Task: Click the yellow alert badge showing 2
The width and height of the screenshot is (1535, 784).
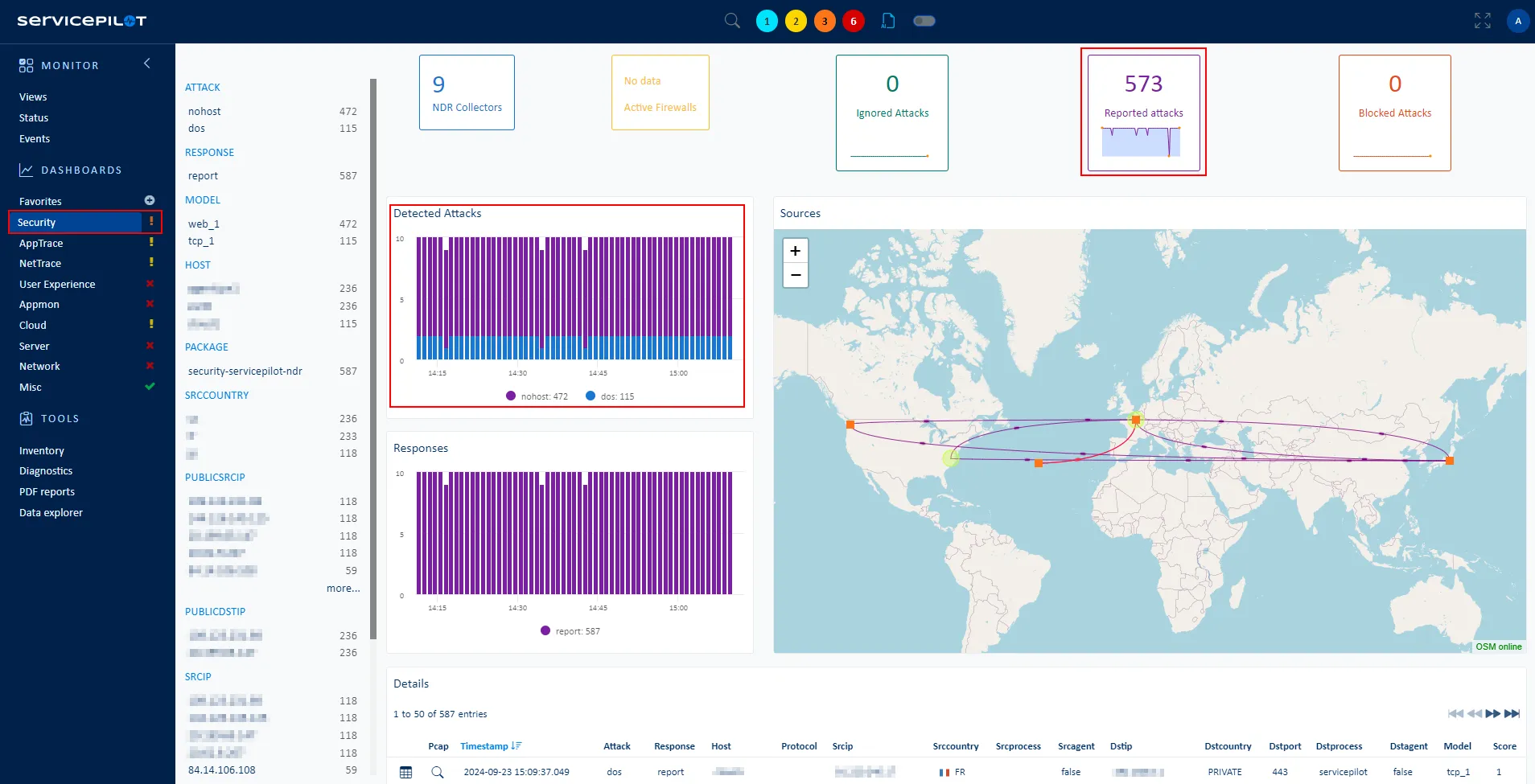Action: 796,21
